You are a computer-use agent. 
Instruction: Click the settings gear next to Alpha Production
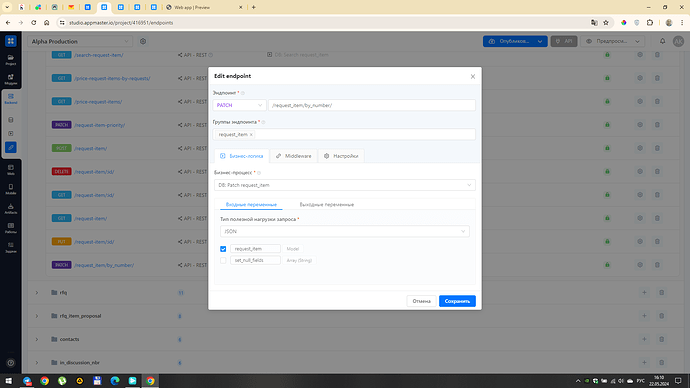pyautogui.click(x=143, y=41)
